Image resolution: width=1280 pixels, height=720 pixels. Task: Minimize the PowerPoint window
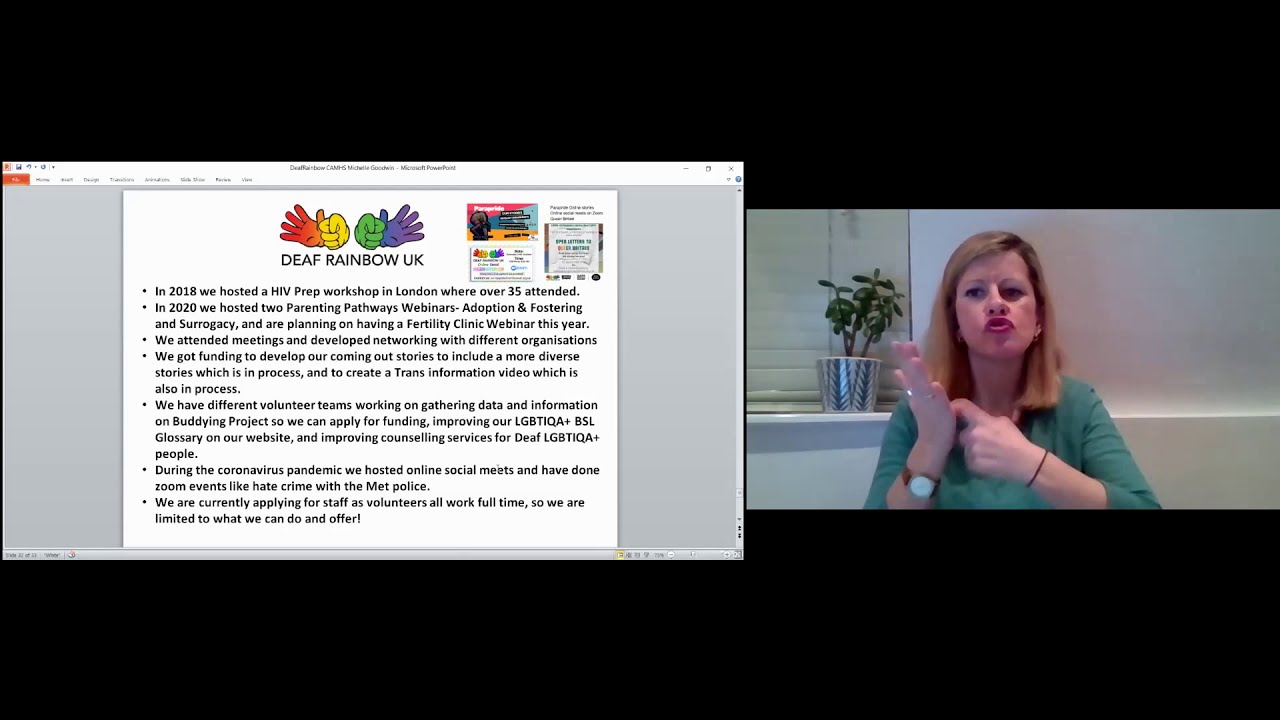(x=686, y=168)
